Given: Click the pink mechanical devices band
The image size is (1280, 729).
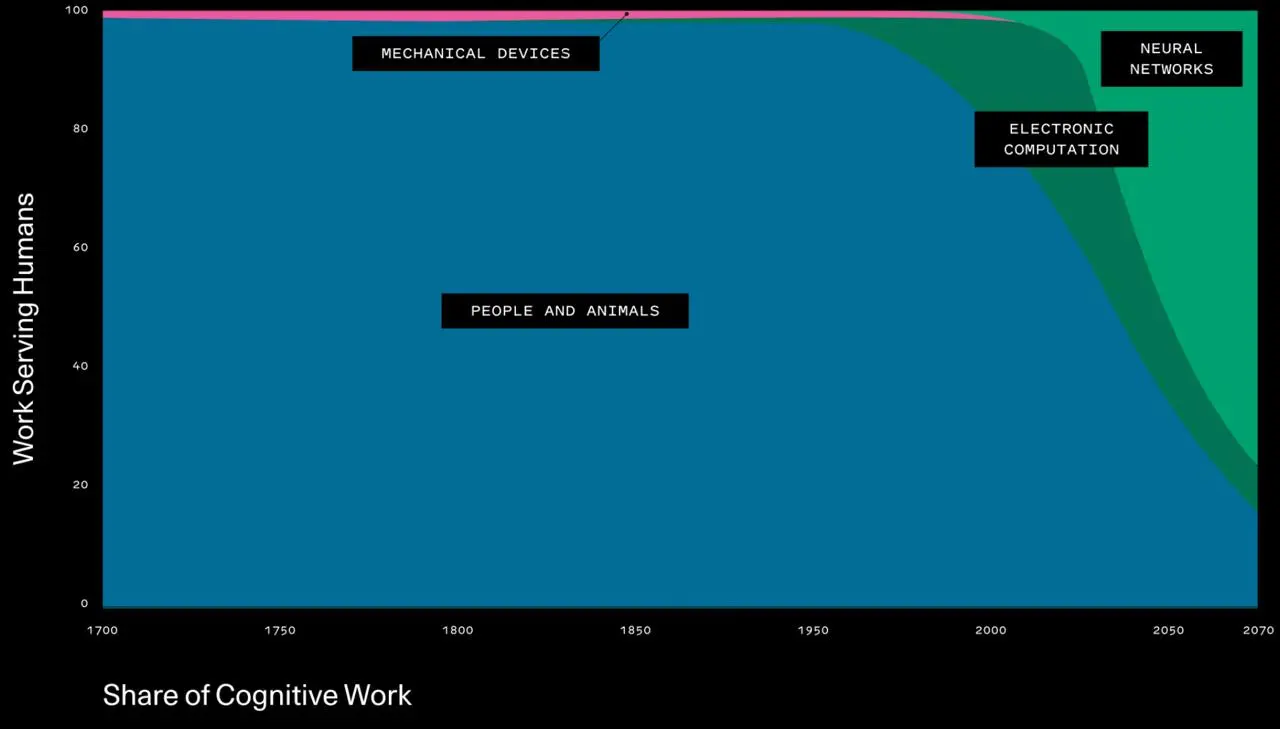Looking at the screenshot, I should (400, 15).
